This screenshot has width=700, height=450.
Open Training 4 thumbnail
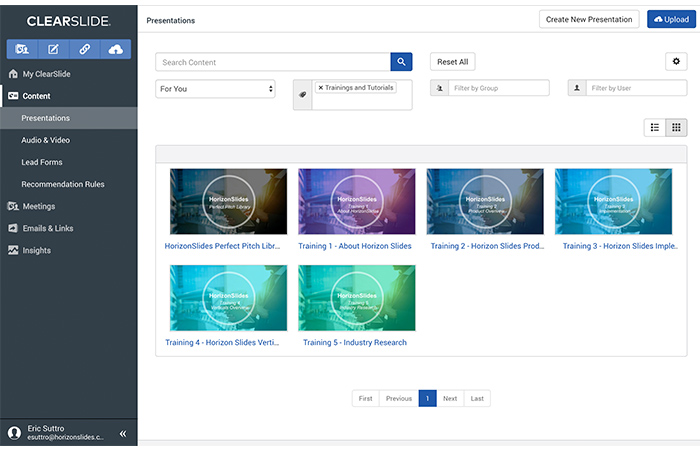[x=229, y=298]
